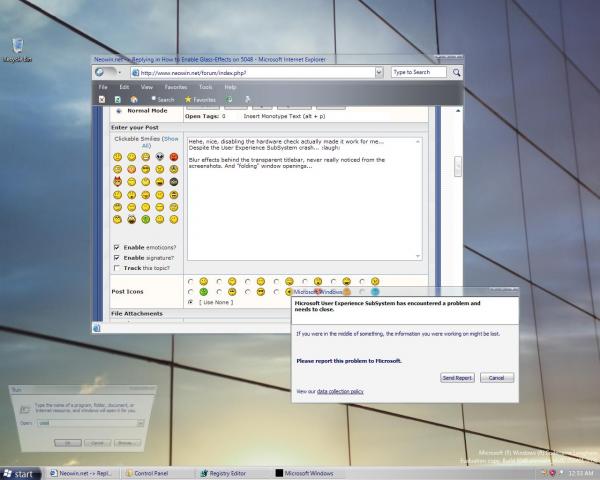Open the Tools menu
Screen dimensions: 600x480
[205, 87]
